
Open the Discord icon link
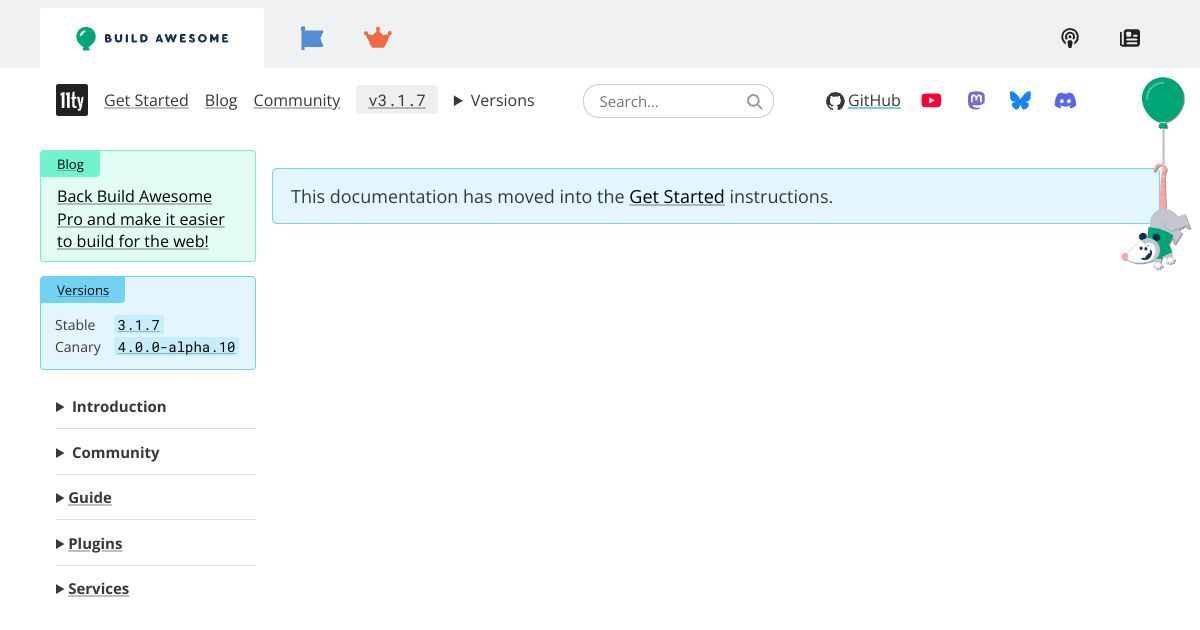pos(1066,100)
